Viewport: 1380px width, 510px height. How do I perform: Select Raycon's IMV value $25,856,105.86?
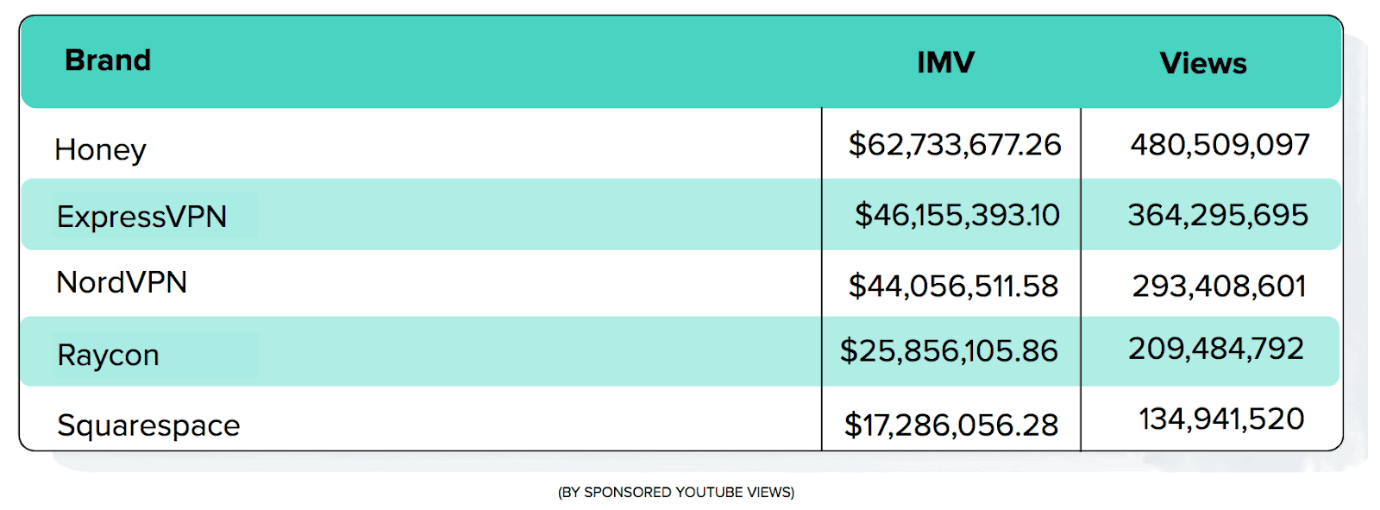pyautogui.click(x=949, y=351)
